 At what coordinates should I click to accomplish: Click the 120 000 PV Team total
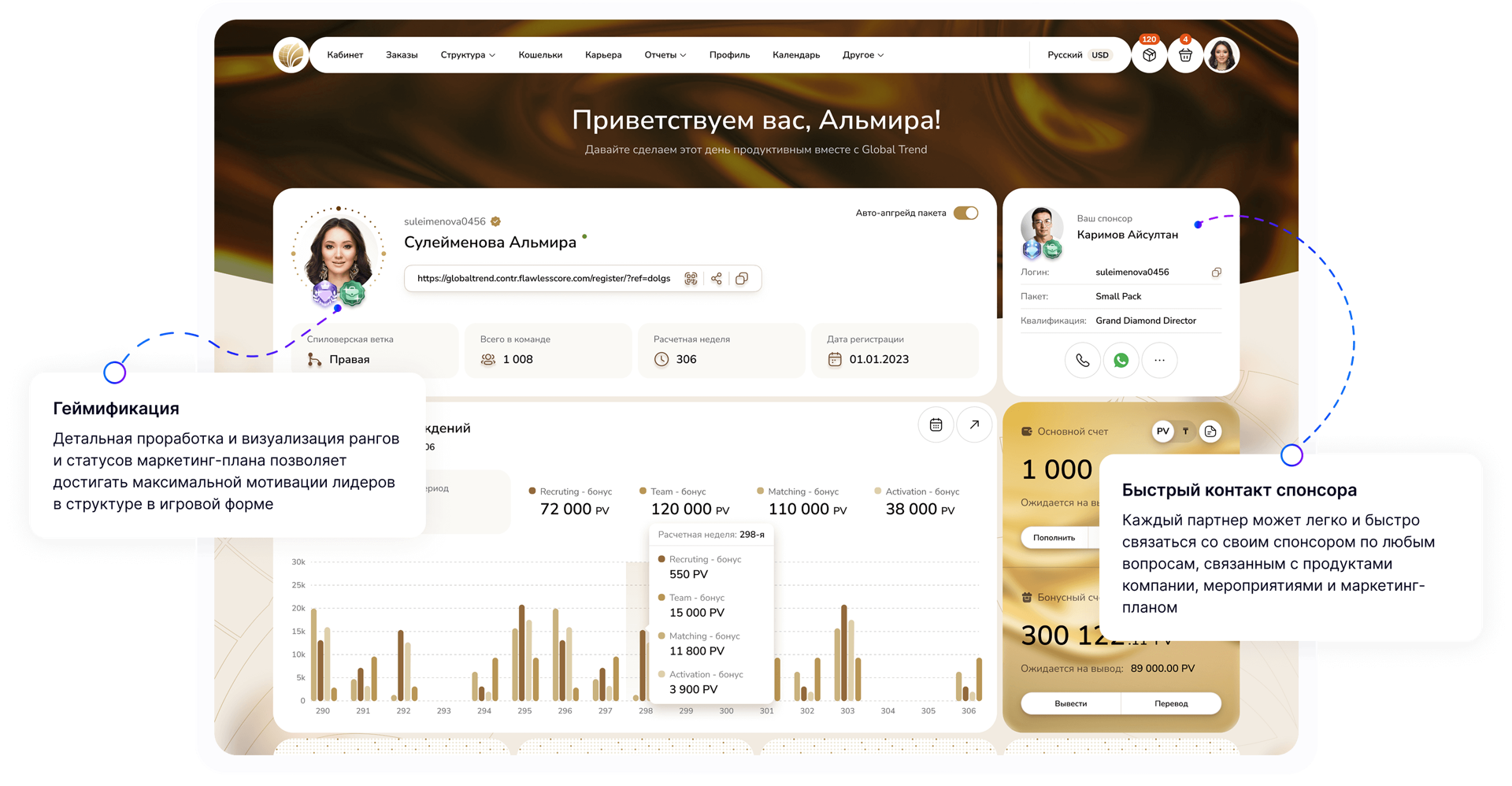(690, 510)
